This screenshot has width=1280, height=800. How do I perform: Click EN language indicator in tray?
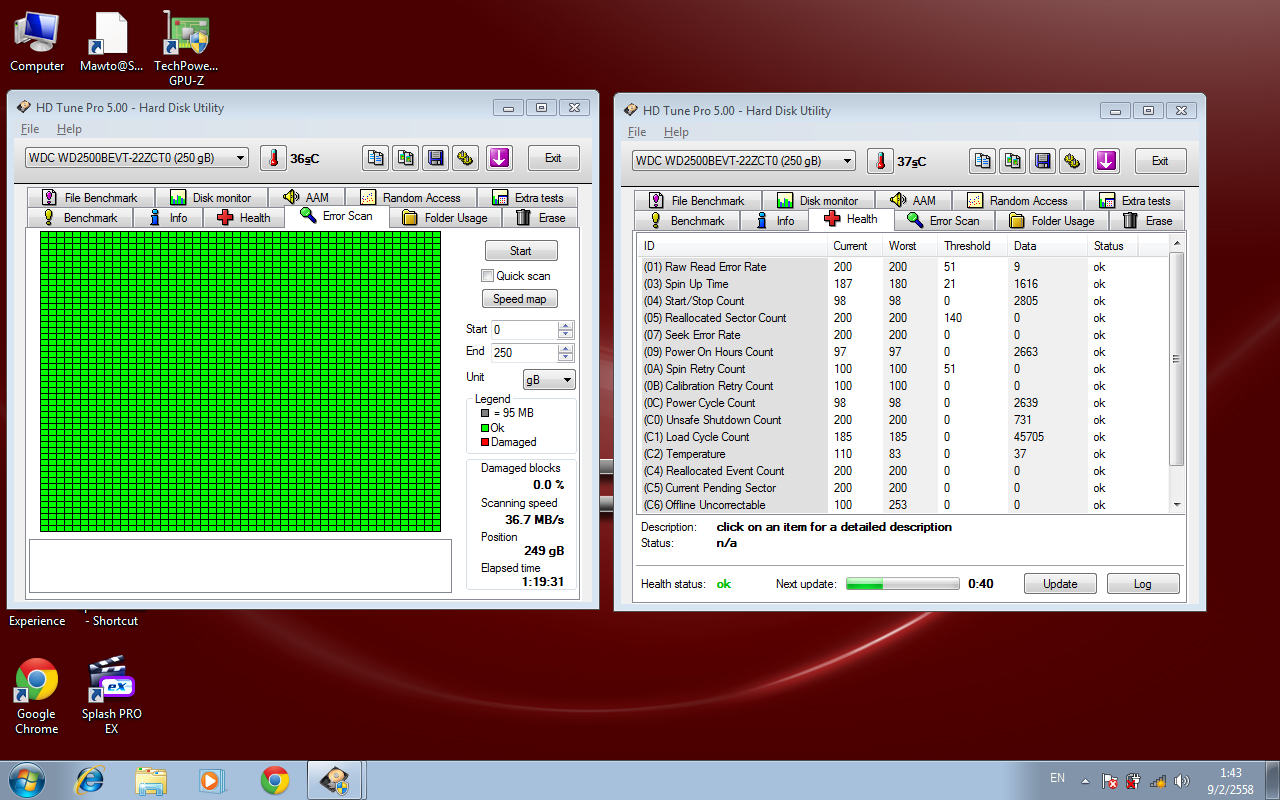pos(1057,778)
